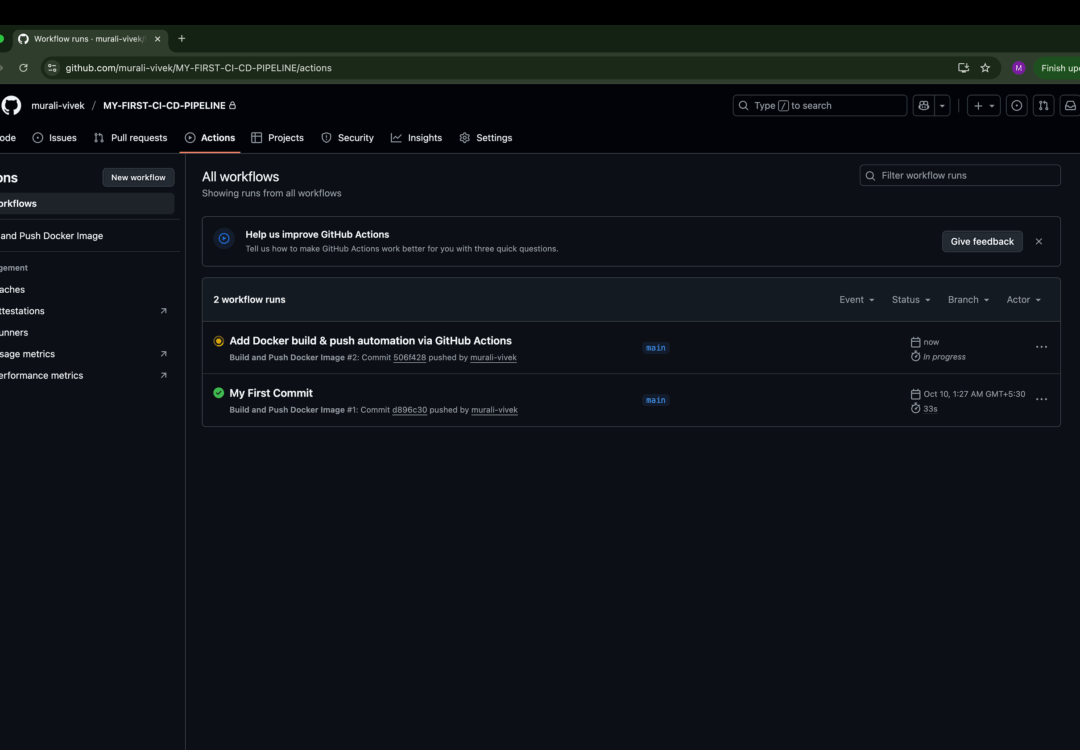Screen dimensions: 1080x750
Task: Switch to the Security tab
Action: point(347,138)
